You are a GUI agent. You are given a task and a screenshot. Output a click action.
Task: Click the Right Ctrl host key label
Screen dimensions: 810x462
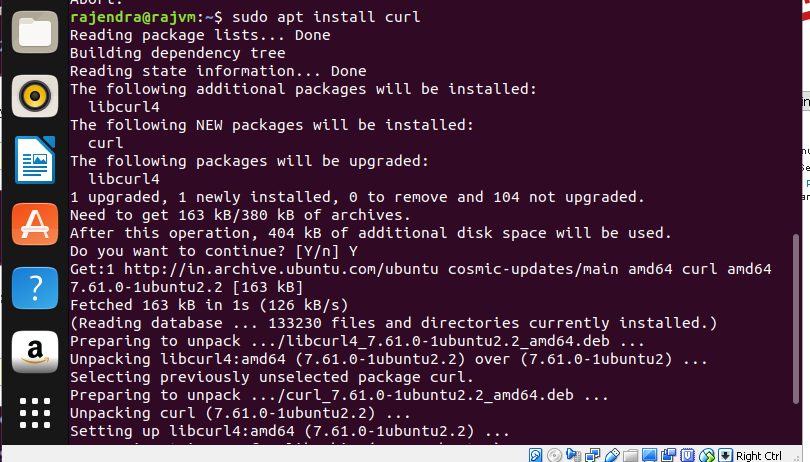(758, 455)
